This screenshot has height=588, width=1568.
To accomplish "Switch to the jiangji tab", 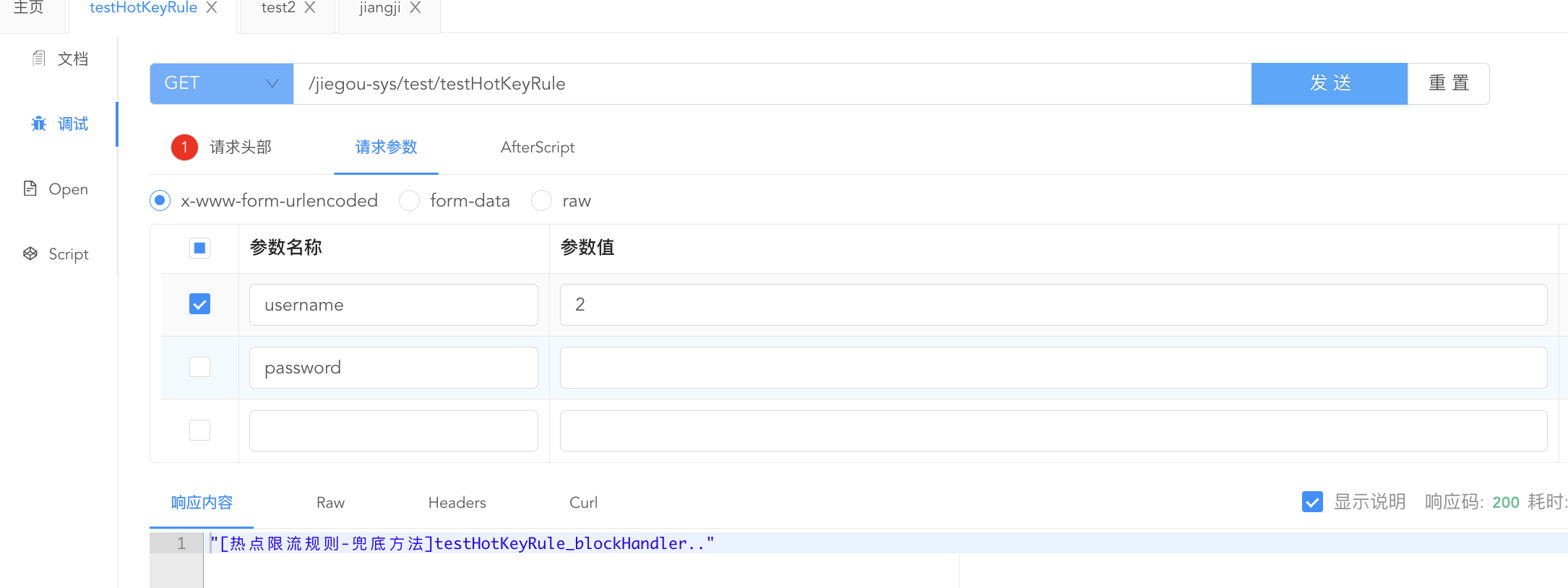I will (x=380, y=8).
